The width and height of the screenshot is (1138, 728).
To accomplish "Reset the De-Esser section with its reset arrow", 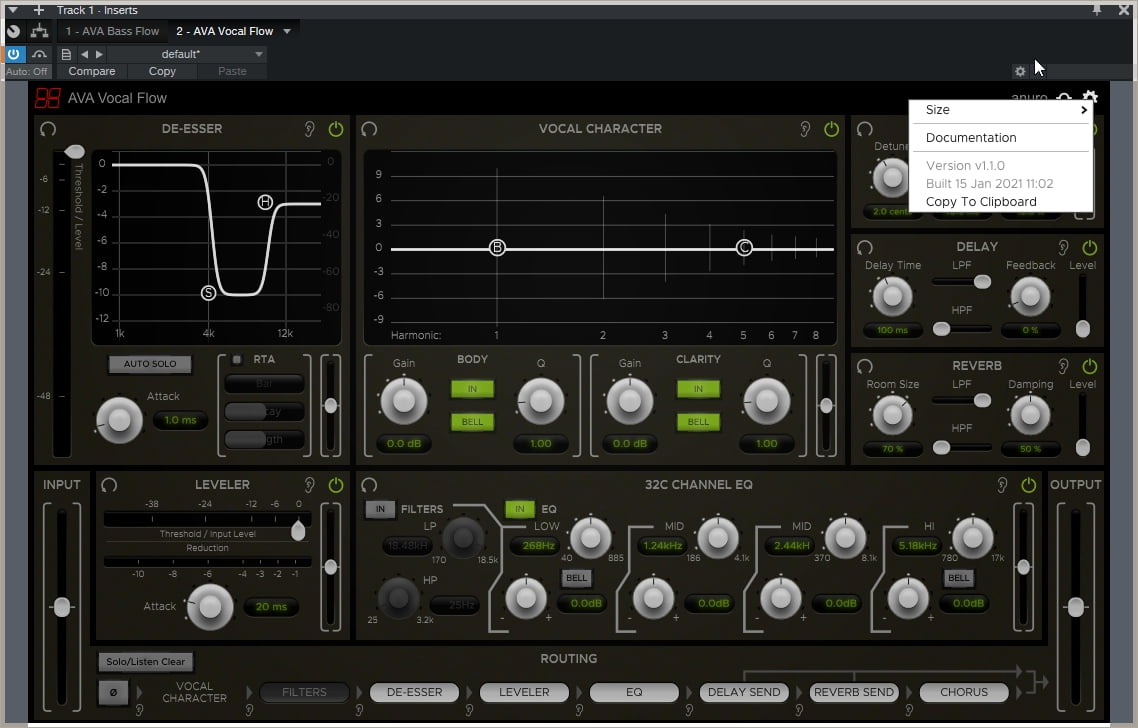I will coord(47,129).
